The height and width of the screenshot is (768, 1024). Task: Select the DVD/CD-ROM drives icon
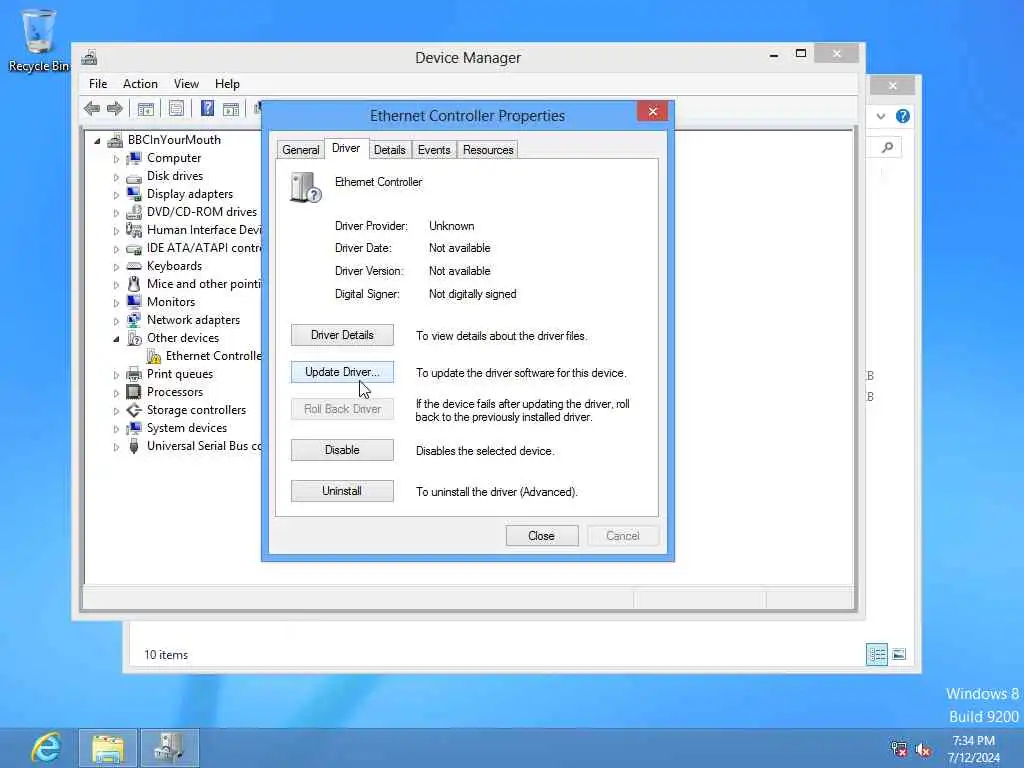point(134,212)
